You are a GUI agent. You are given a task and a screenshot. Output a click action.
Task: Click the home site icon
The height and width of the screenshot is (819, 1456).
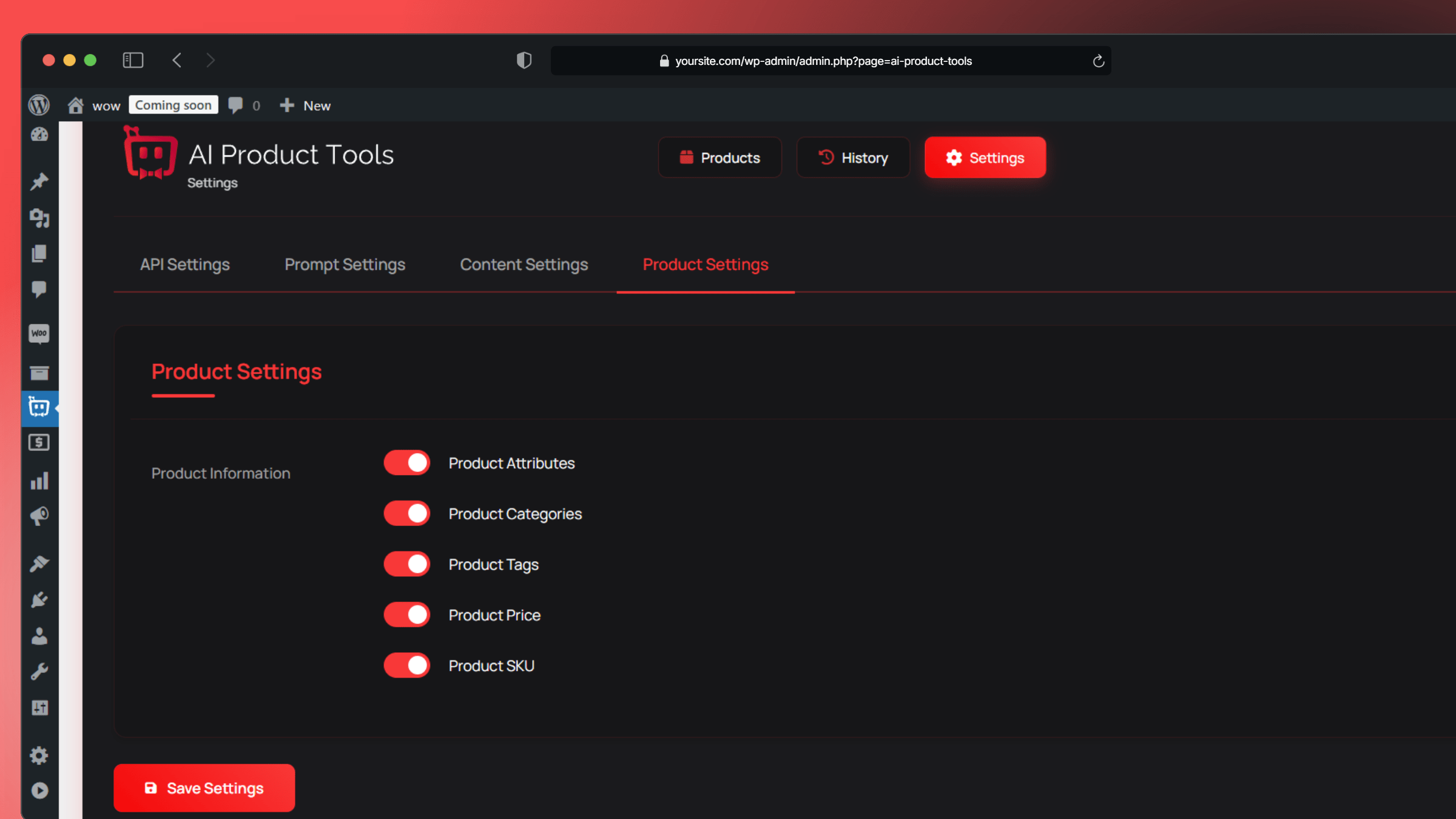75,105
